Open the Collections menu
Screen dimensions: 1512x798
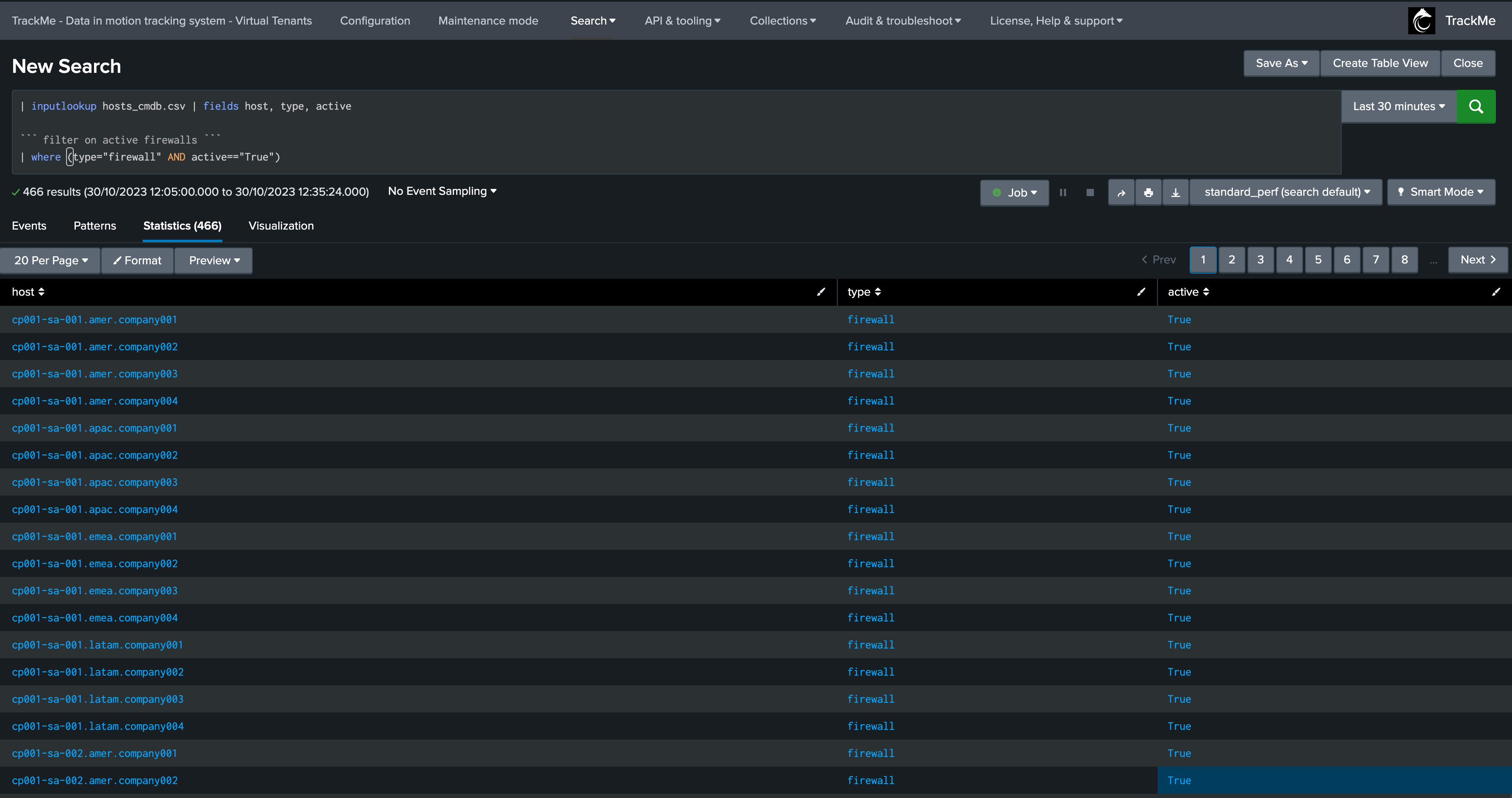click(783, 21)
